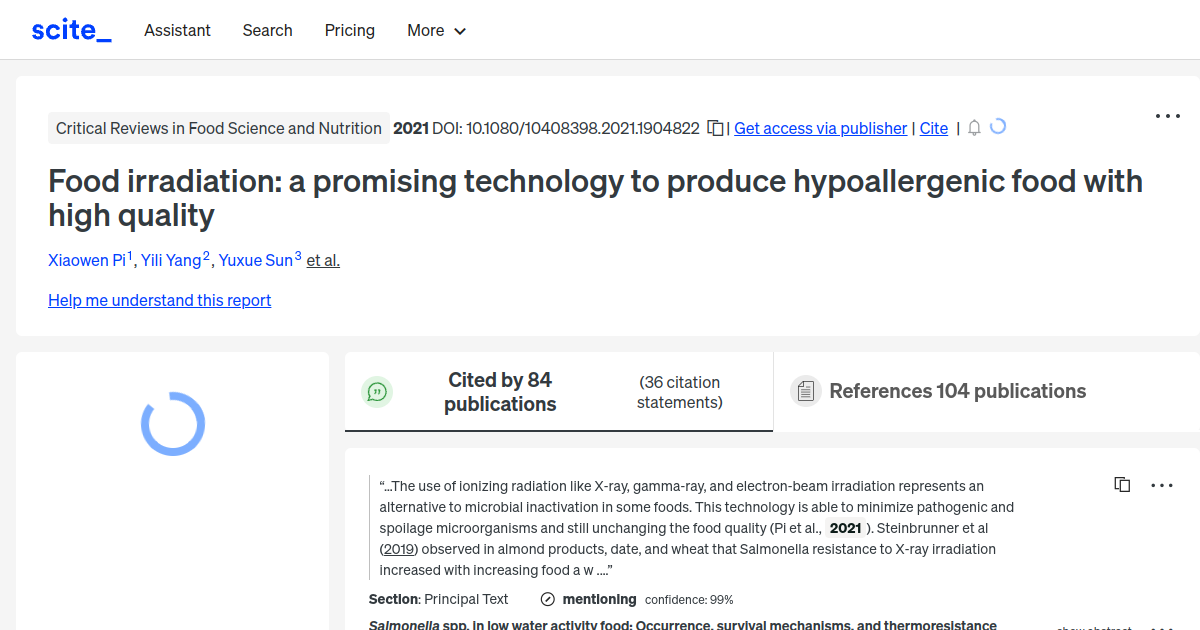Click the References document icon
The image size is (1200, 630).
805,390
